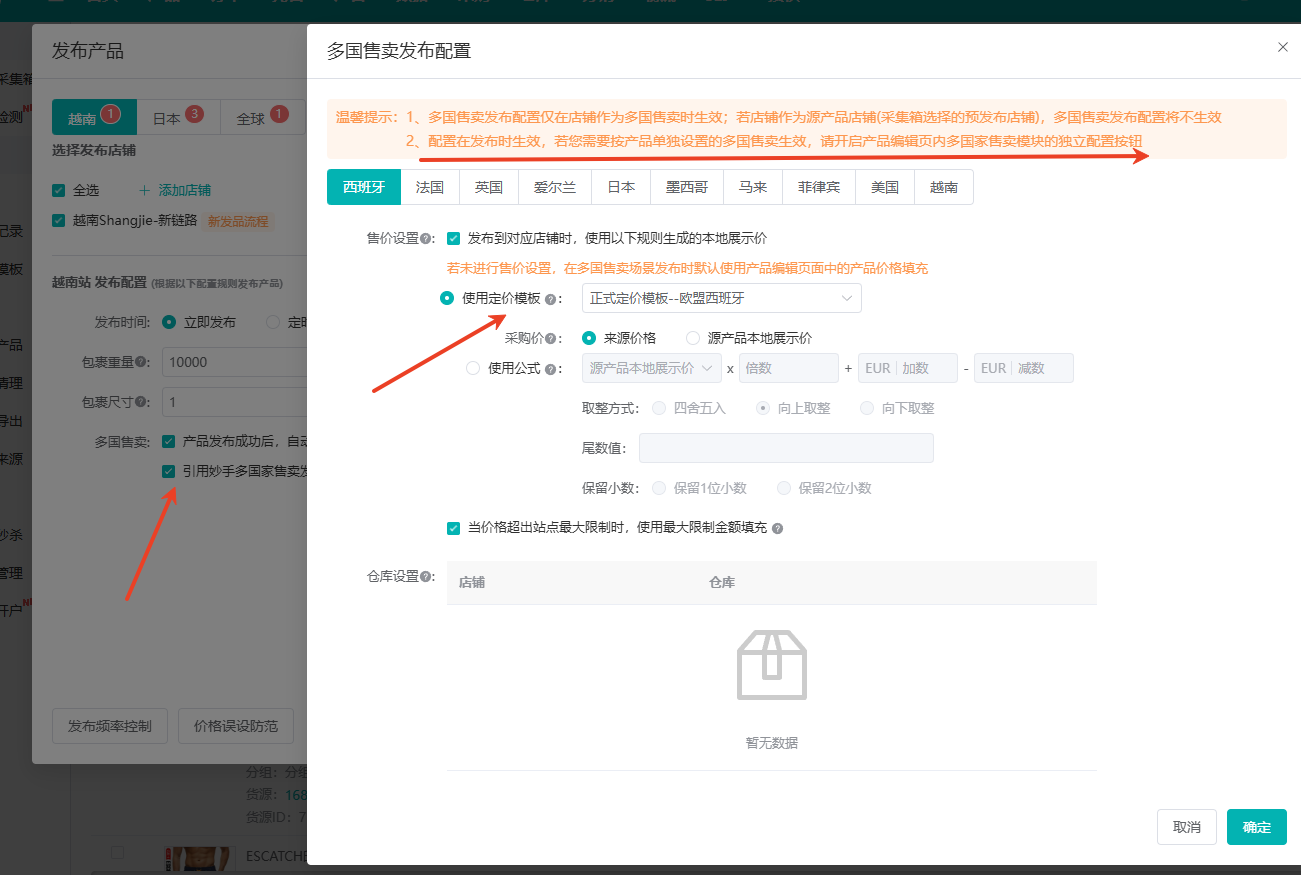Choose 来源价格 as the 采购价
Screen dimensions: 1301x875
tap(589, 338)
